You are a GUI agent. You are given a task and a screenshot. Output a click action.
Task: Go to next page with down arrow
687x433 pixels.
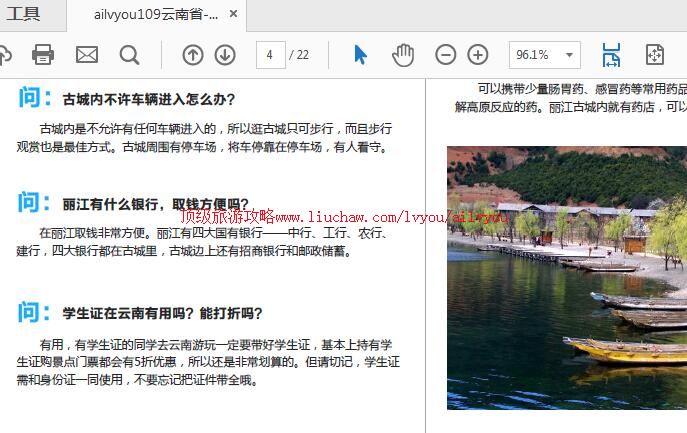(225, 55)
